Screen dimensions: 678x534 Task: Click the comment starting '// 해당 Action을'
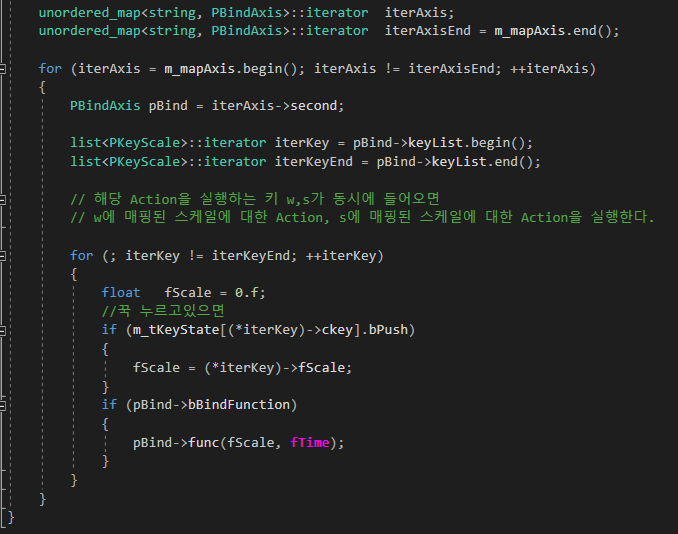255,199
